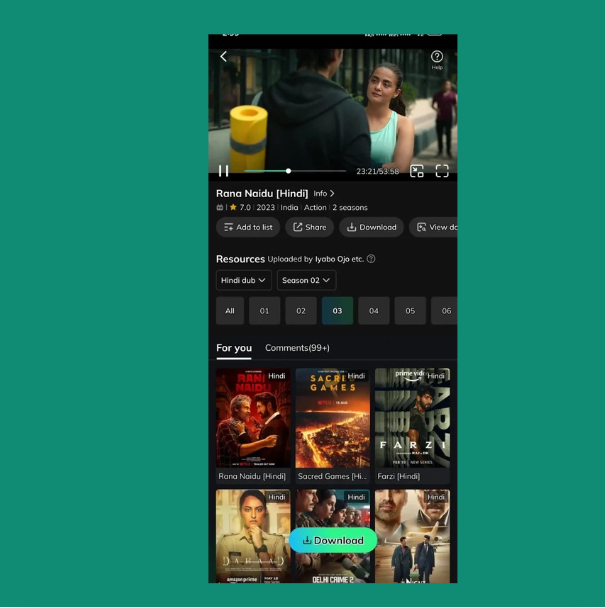
Task: Click uploader name Iyabo Ojo
Action: pos(332,259)
